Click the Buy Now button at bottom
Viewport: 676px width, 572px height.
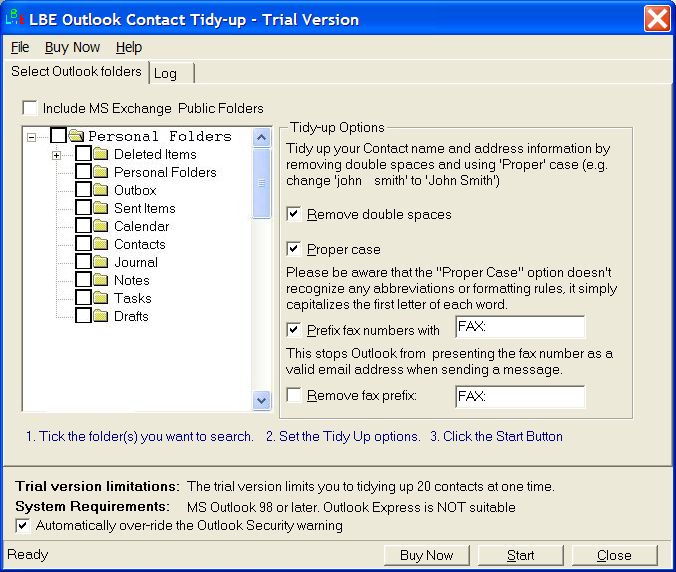(x=426, y=555)
